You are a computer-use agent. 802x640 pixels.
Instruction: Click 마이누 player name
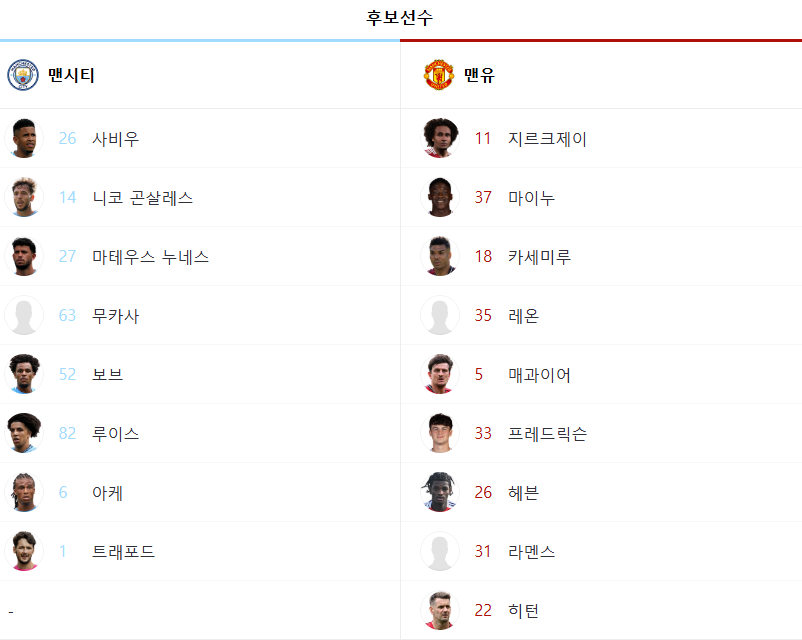coord(531,197)
